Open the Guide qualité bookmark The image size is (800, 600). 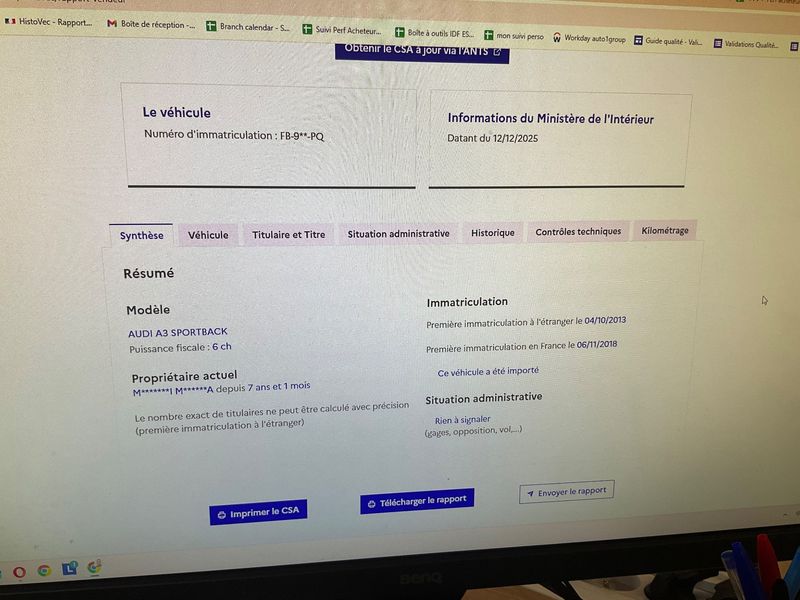click(668, 41)
